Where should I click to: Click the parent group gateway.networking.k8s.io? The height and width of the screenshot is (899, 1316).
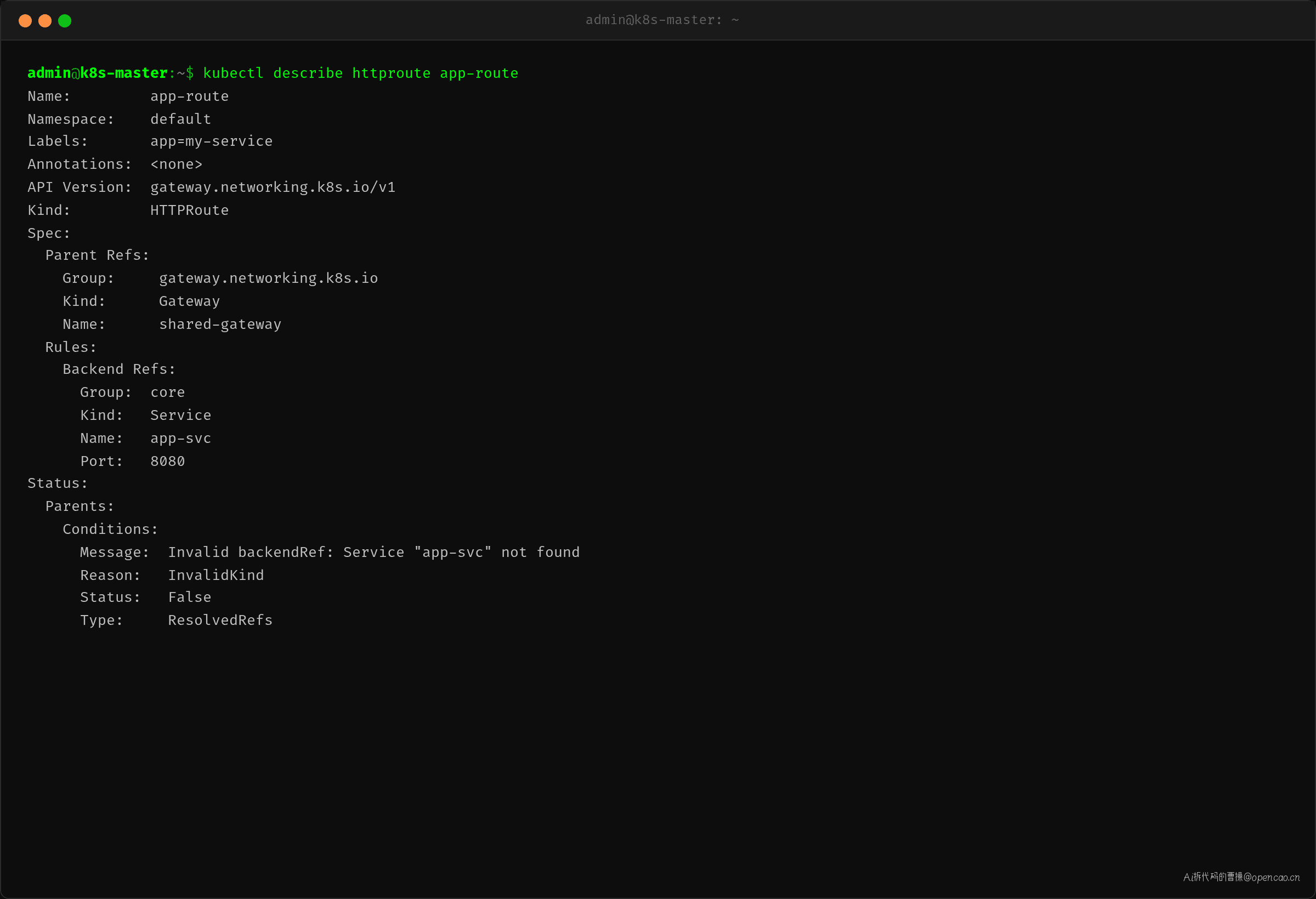268,278
